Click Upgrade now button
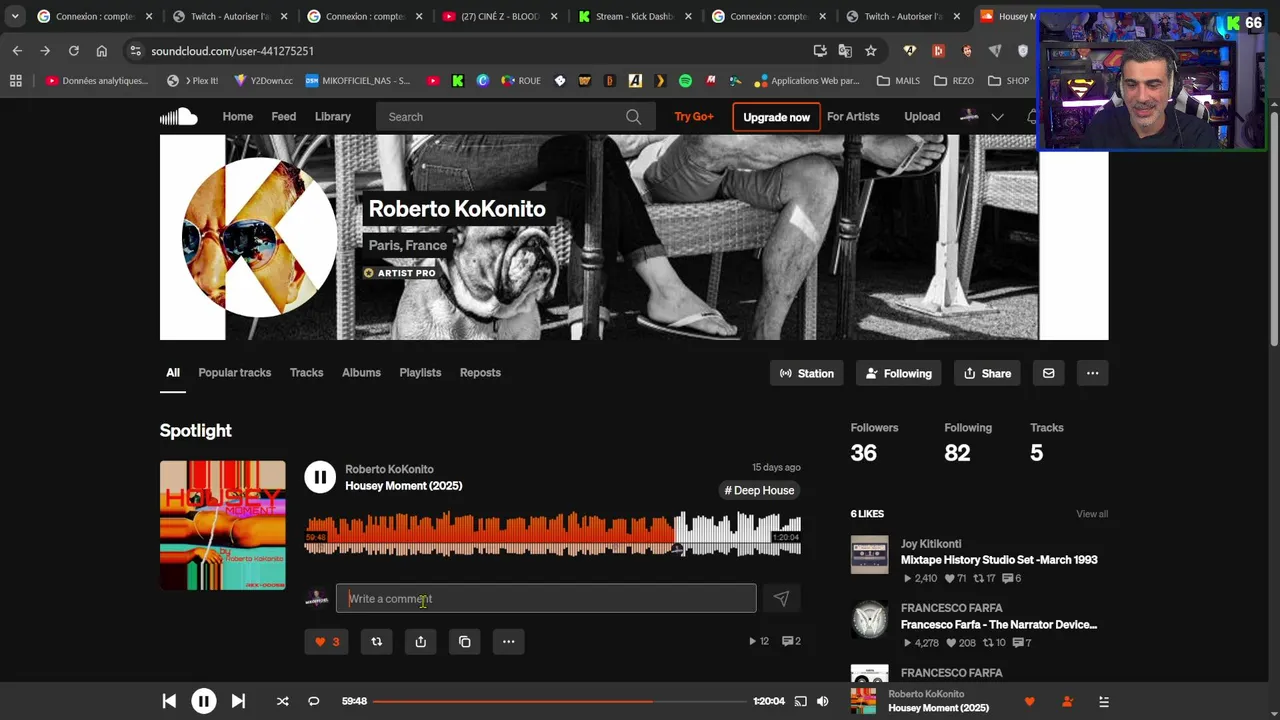1280x720 pixels. pos(776,117)
